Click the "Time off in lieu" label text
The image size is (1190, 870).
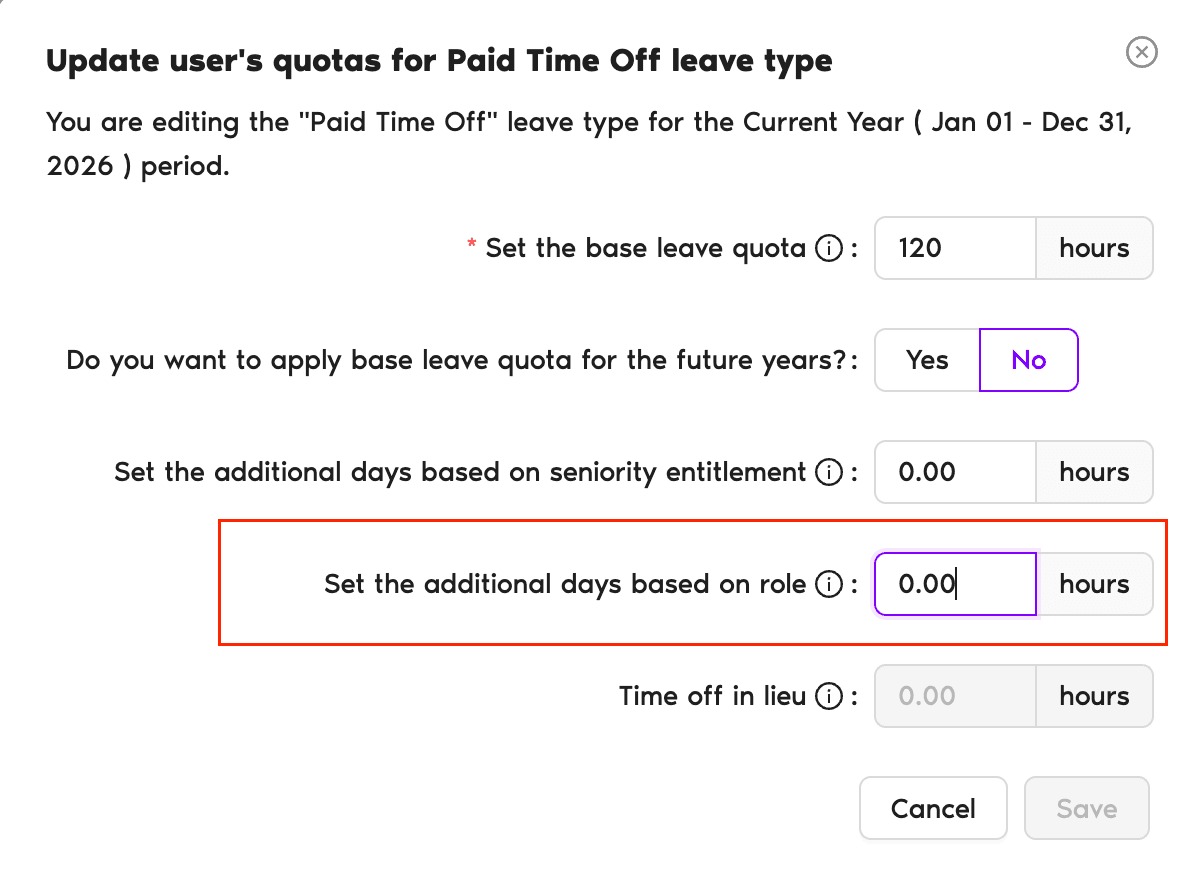coord(712,696)
